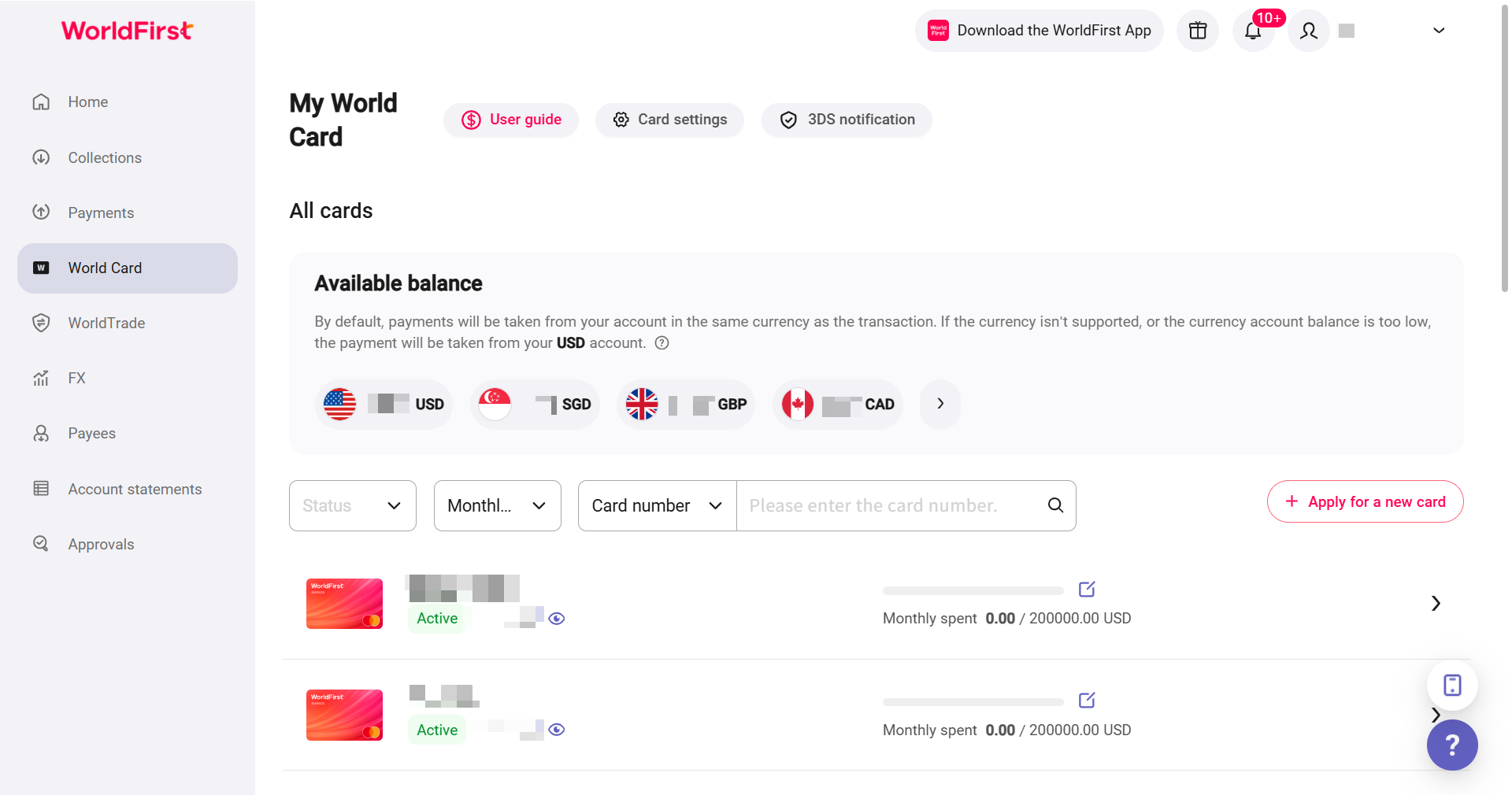This screenshot has height=795, width=1512.
Task: Show more currency balances with arrow
Action: click(x=940, y=404)
